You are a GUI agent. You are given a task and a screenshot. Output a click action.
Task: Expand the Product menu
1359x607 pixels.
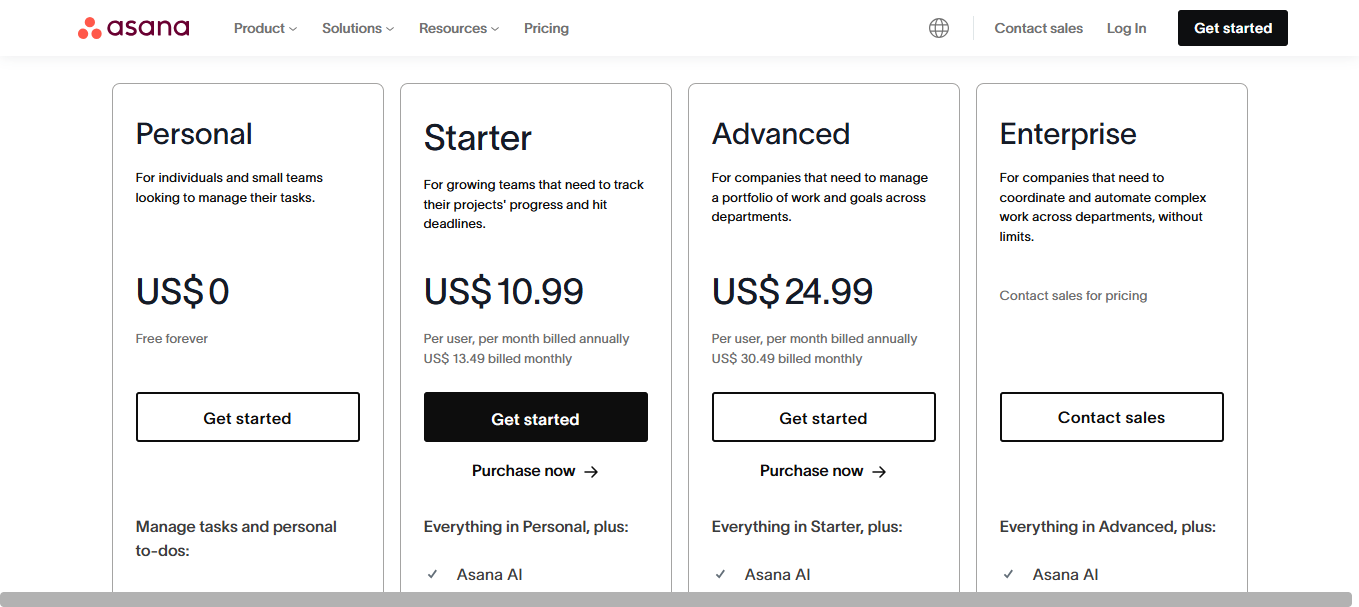click(x=265, y=28)
